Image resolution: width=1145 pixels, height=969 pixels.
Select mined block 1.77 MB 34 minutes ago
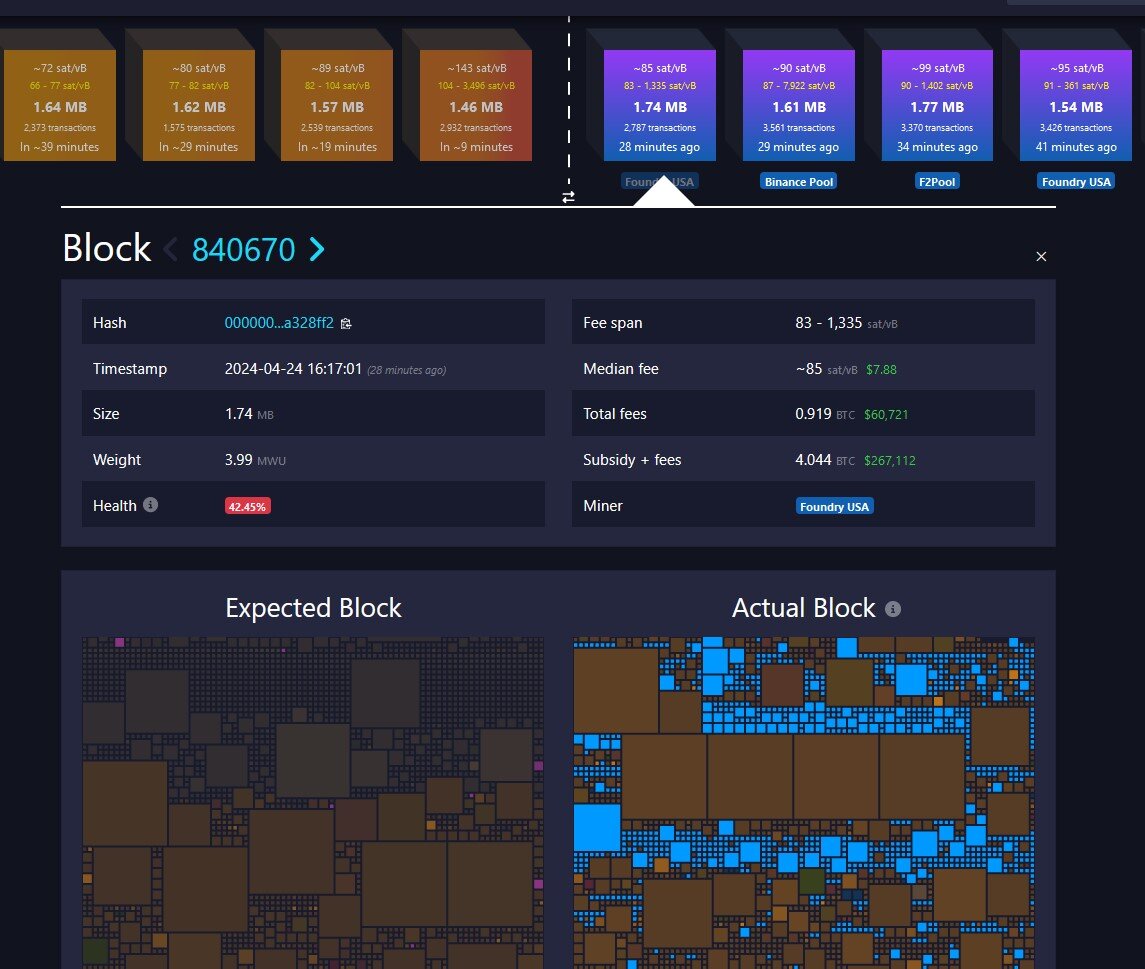937,105
